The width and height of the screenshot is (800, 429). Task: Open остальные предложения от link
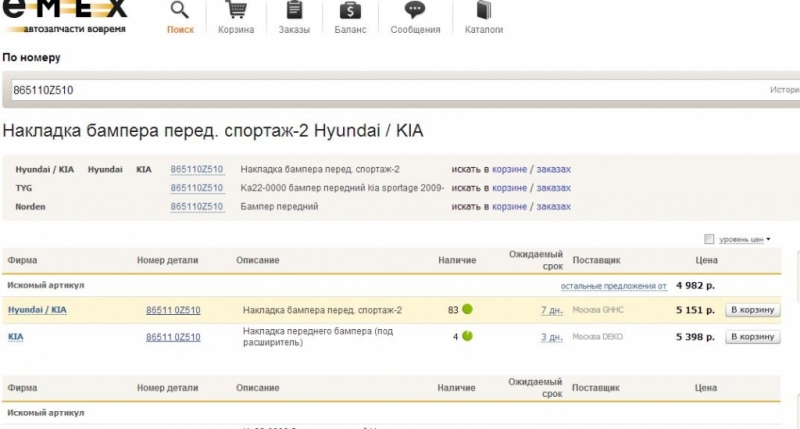(x=613, y=286)
